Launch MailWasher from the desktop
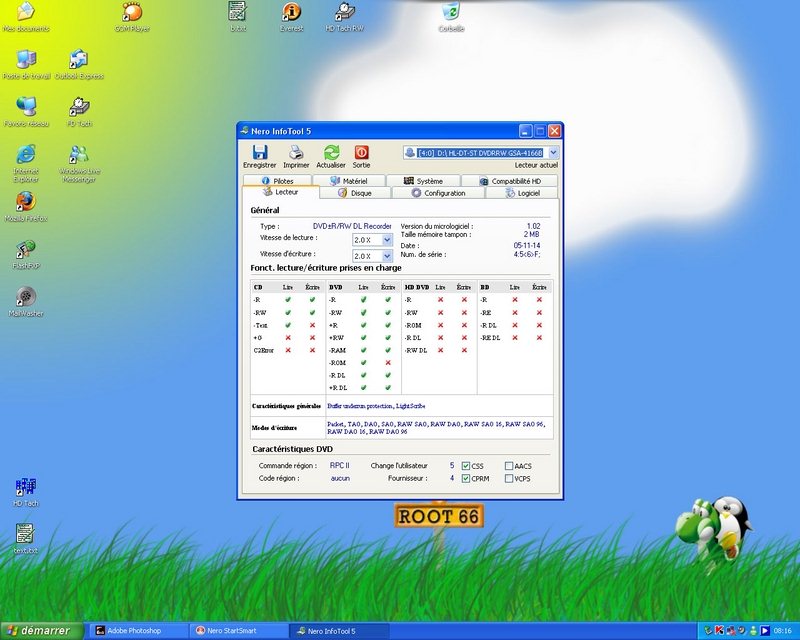Screen dimensions: 800x640 coord(26,302)
